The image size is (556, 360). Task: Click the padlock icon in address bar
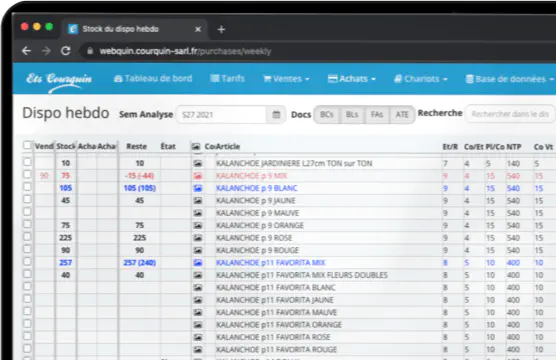(x=90, y=51)
